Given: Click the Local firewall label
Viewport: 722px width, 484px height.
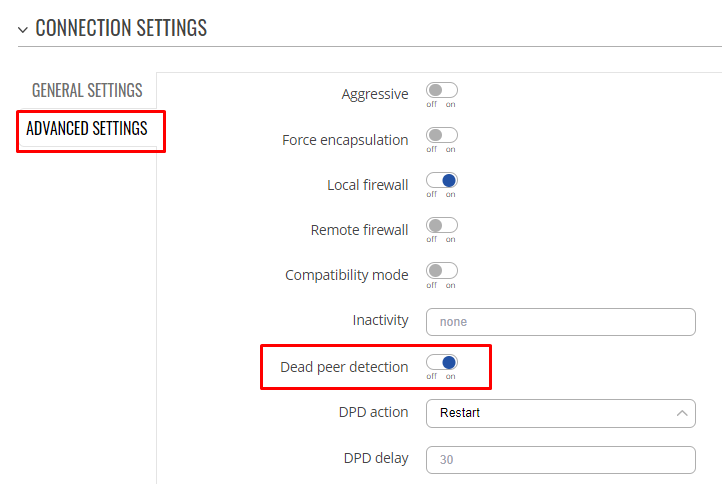Looking at the screenshot, I should click(x=367, y=185).
